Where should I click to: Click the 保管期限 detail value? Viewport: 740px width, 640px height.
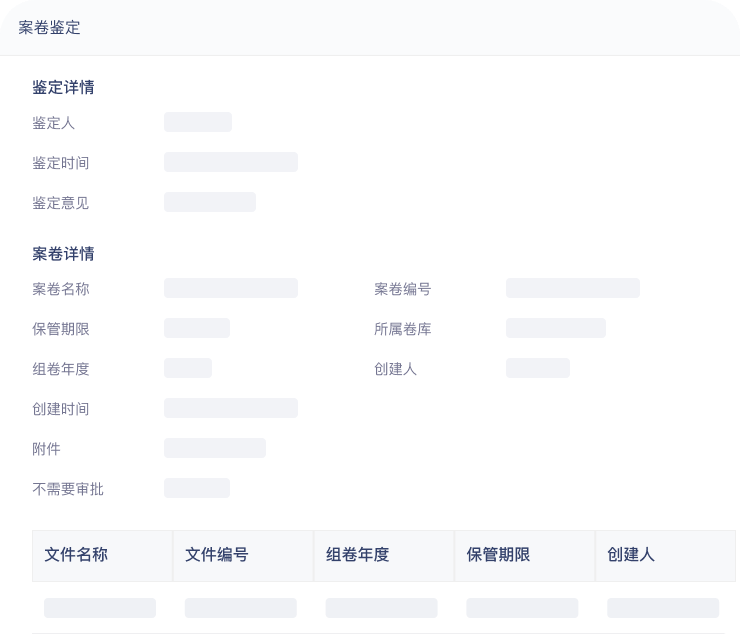[197, 328]
